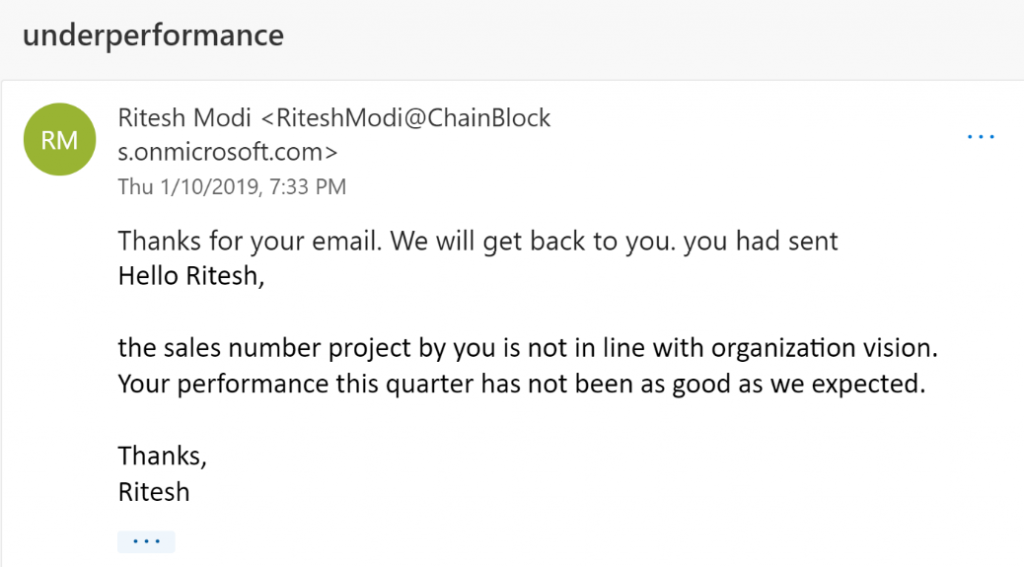The width and height of the screenshot is (1024, 567).
Task: Click the word "quarter" in the message
Action: tap(439, 384)
